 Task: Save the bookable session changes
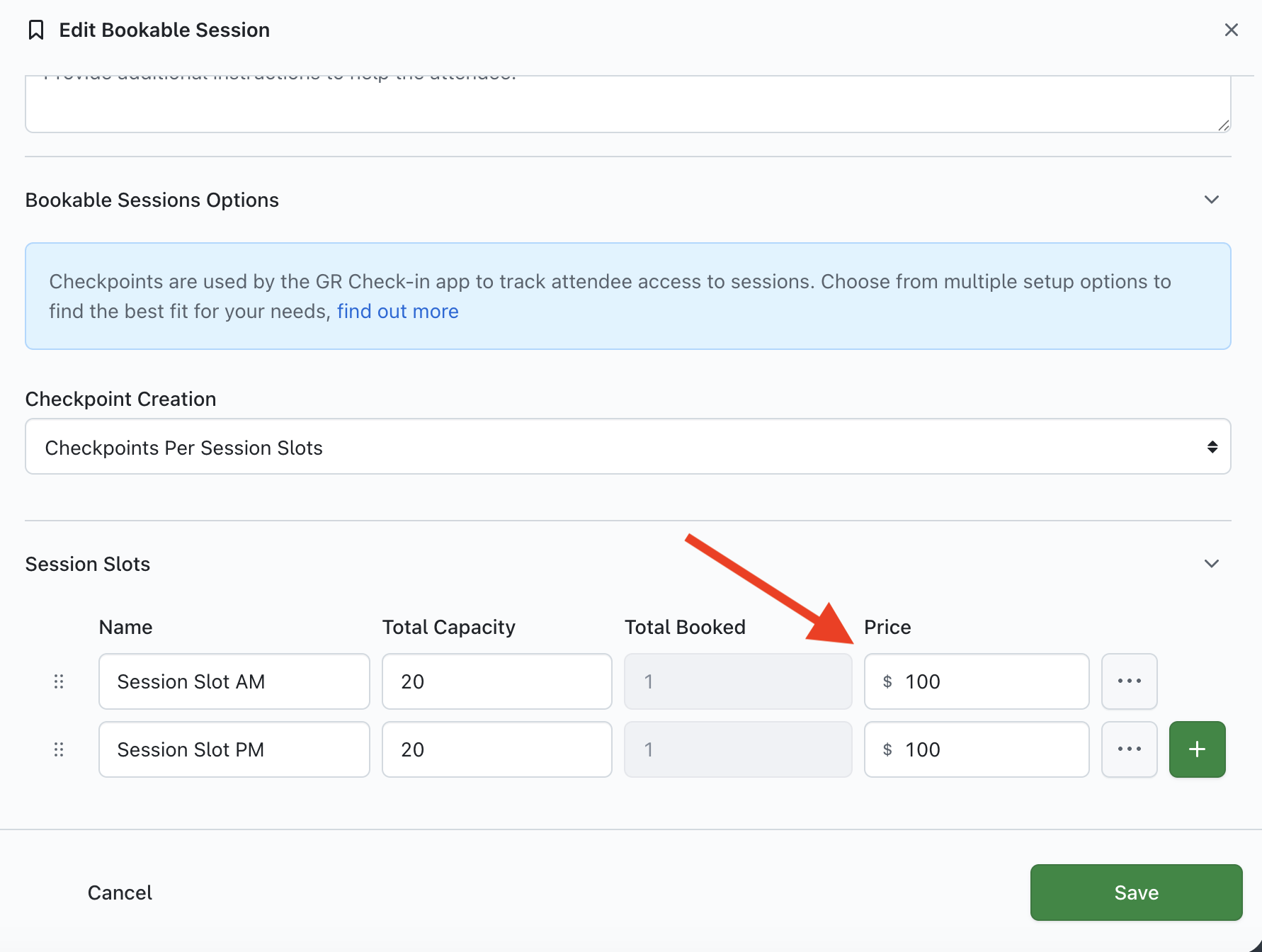(x=1136, y=892)
